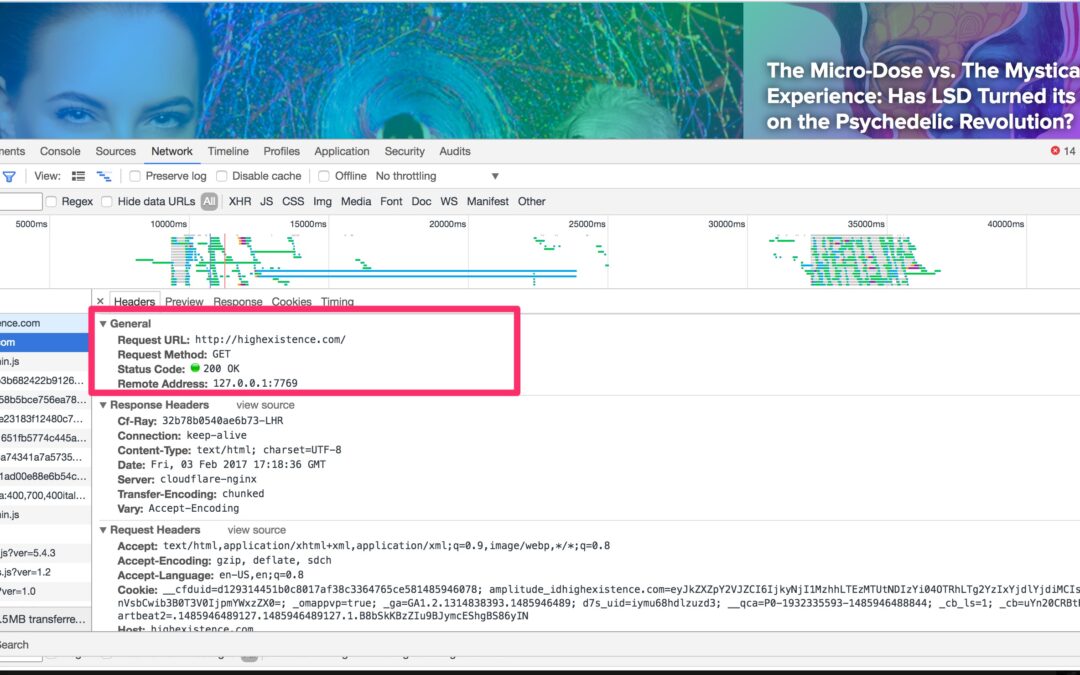The image size is (1080, 675).
Task: Select request row ending 1ad00e88e6b54c
Action: click(45, 477)
